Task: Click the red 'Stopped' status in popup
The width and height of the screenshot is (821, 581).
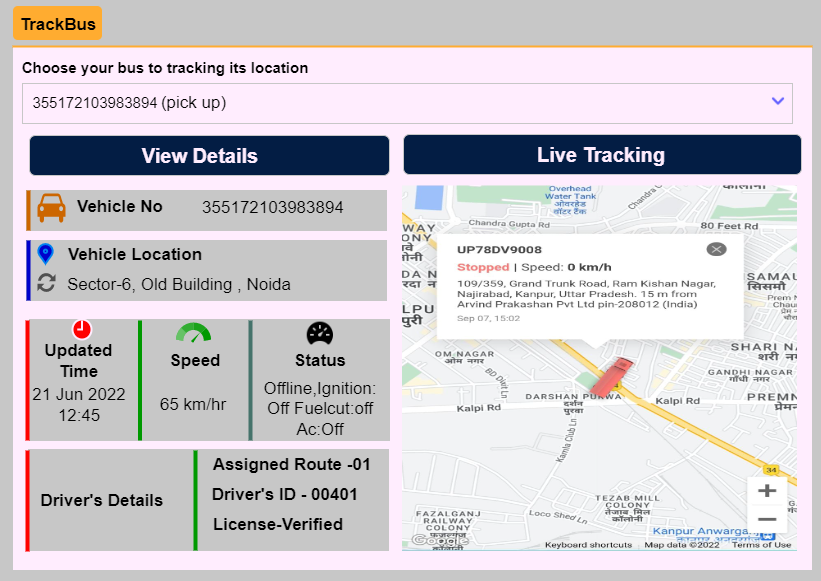Action: point(483,267)
